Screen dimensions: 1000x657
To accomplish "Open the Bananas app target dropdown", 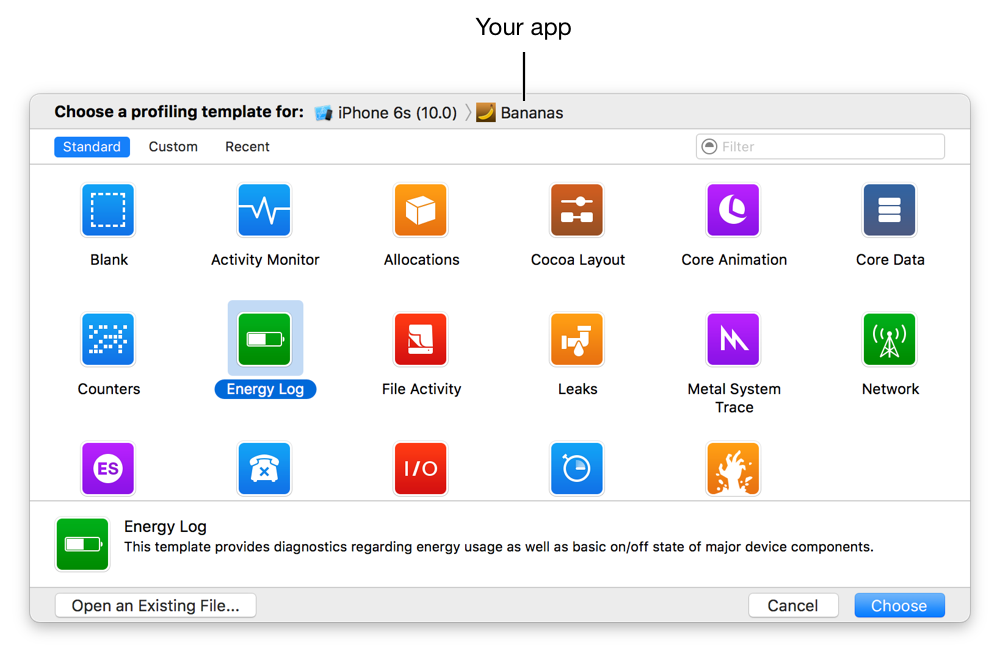I will pos(520,113).
